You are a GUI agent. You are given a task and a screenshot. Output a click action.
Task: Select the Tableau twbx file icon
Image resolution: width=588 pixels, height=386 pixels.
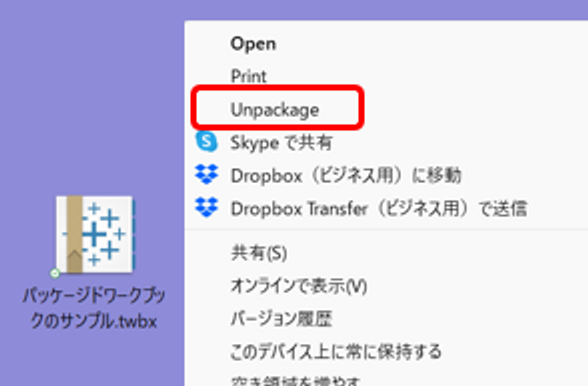[x=95, y=234]
